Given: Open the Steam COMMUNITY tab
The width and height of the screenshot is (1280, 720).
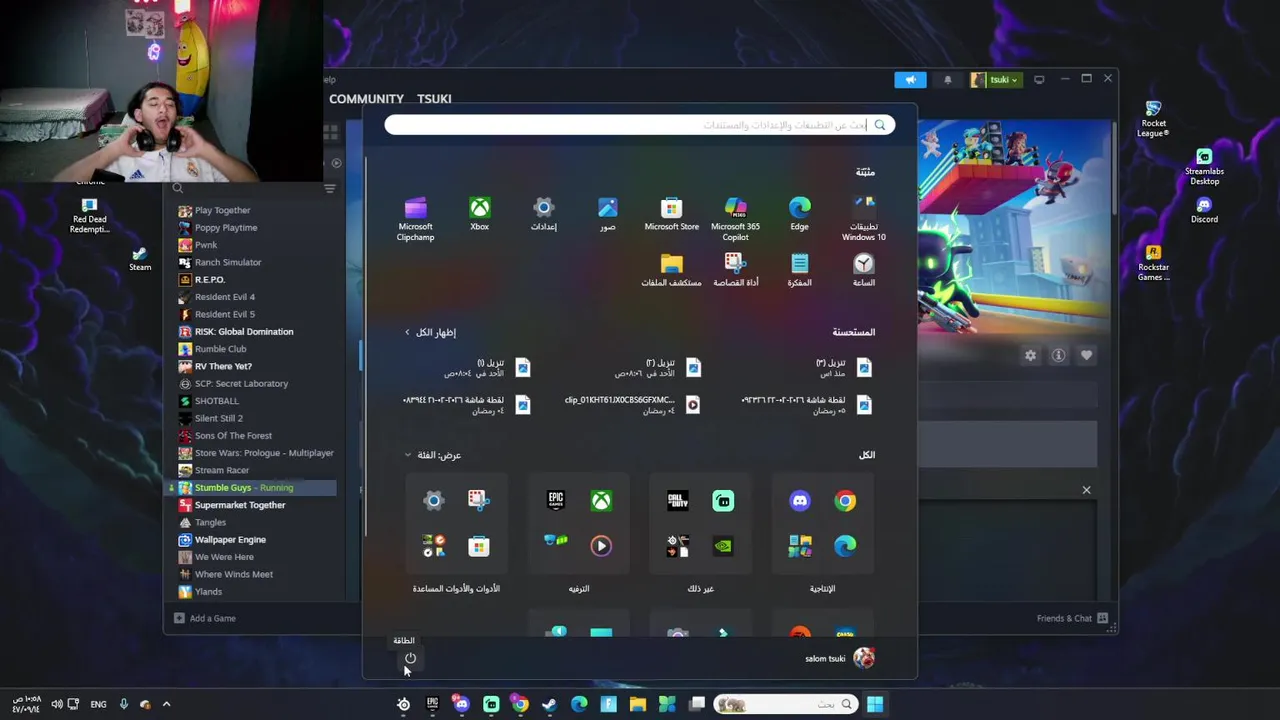Looking at the screenshot, I should pos(366,99).
